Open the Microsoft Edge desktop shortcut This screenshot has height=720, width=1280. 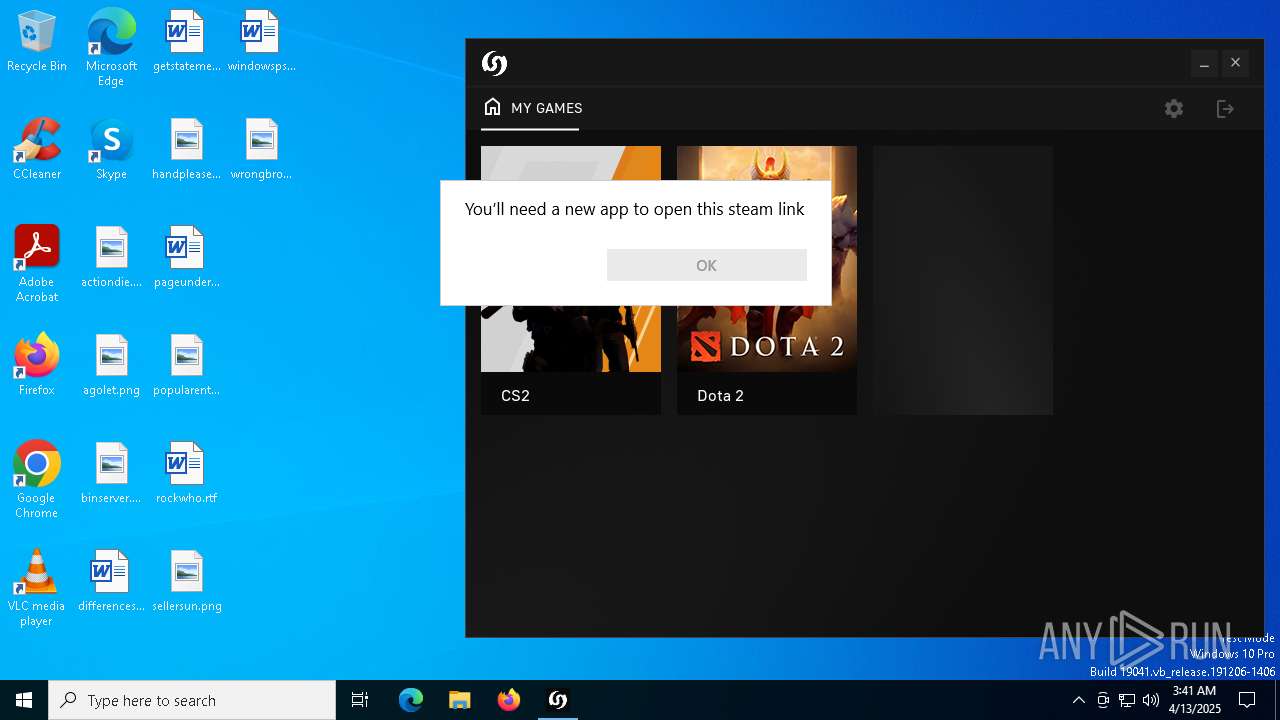(x=111, y=48)
